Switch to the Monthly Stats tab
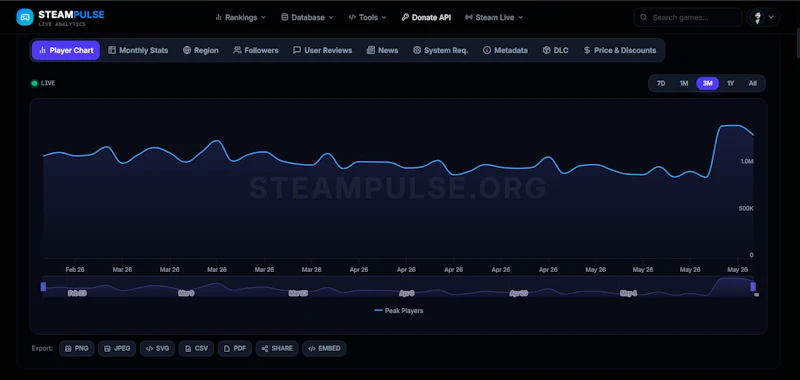The image size is (800, 380). pos(138,50)
